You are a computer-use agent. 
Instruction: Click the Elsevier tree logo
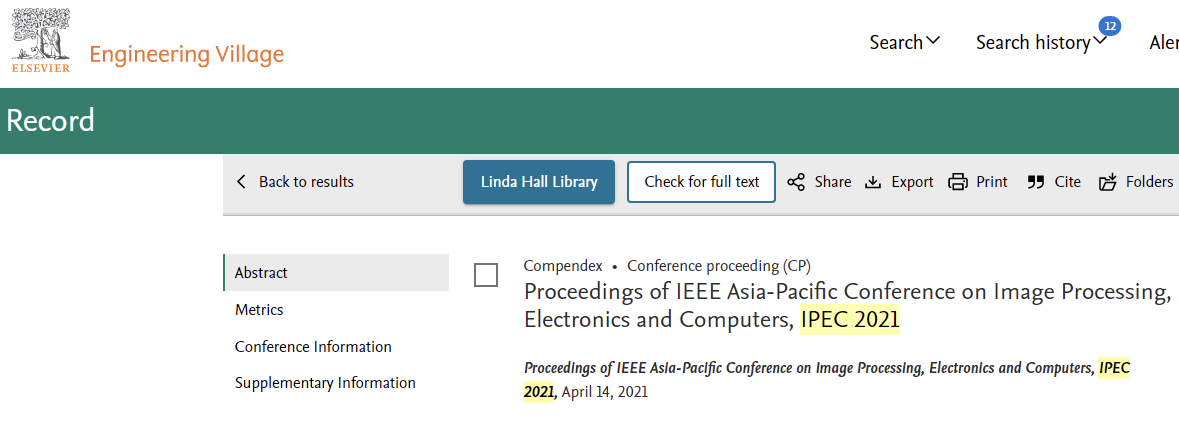[x=41, y=41]
